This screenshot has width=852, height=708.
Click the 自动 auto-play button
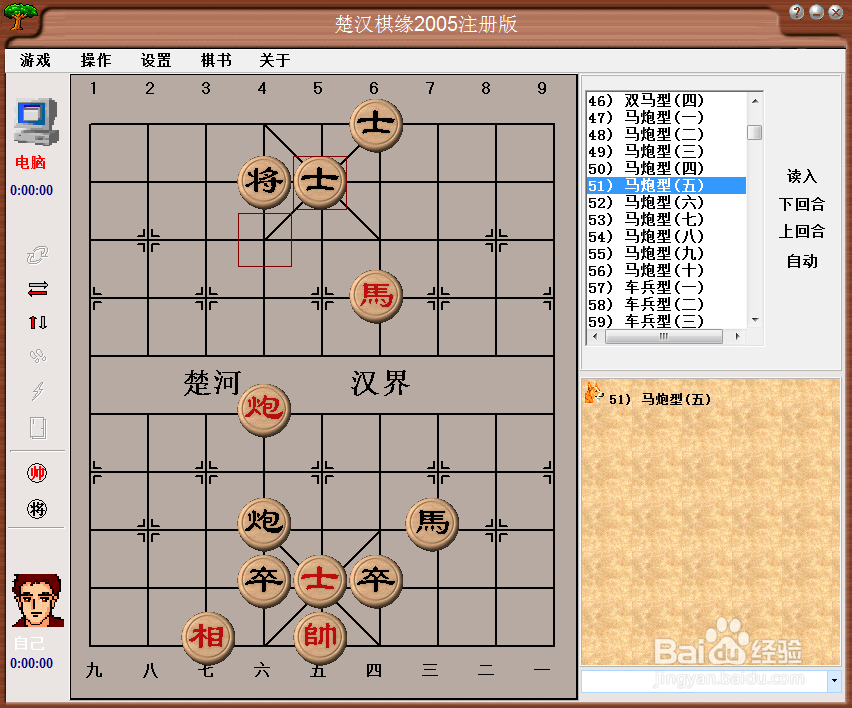point(802,261)
